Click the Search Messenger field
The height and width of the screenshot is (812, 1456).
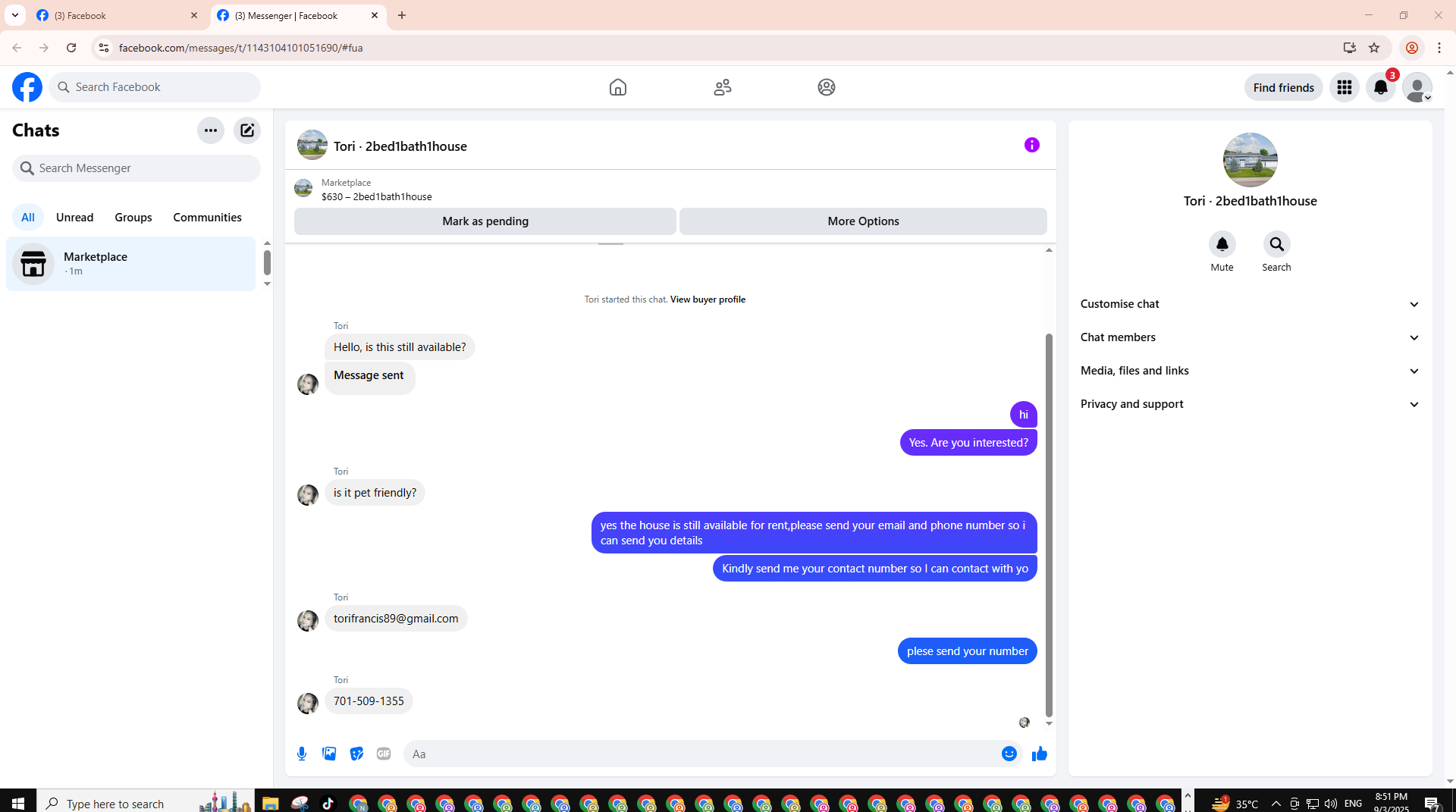(x=136, y=168)
